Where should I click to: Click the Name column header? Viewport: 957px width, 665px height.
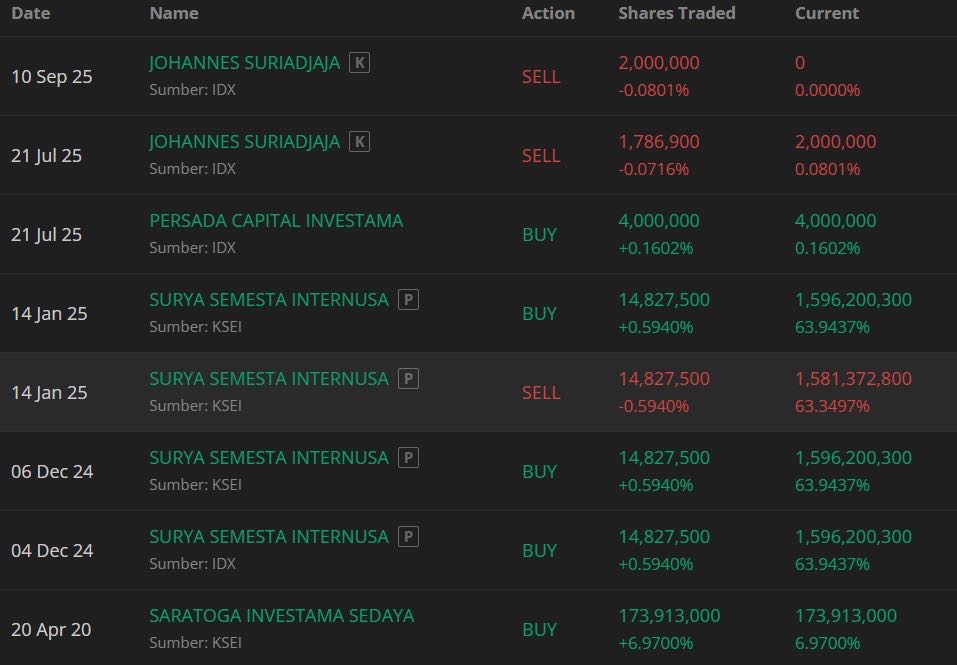(x=174, y=14)
